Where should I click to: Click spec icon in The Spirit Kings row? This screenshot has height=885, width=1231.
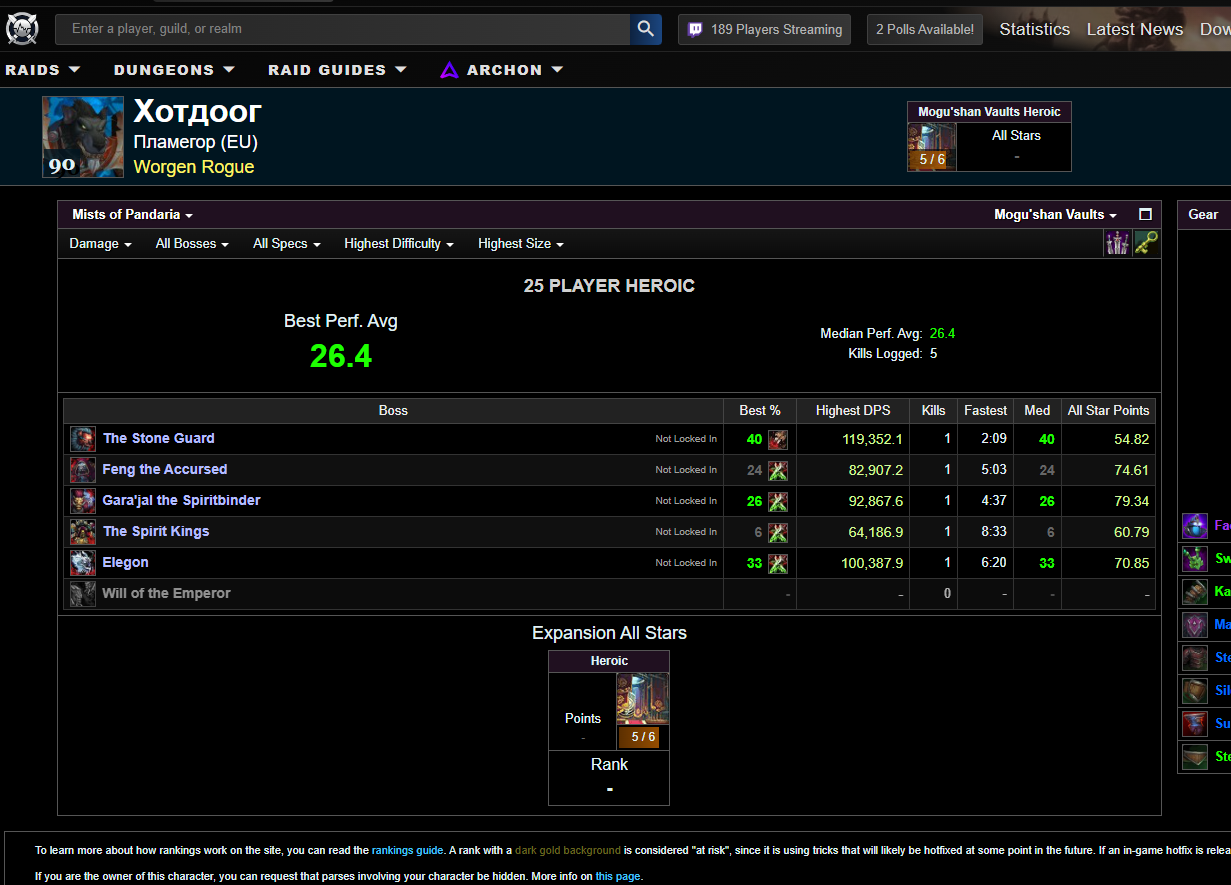[x=778, y=532]
